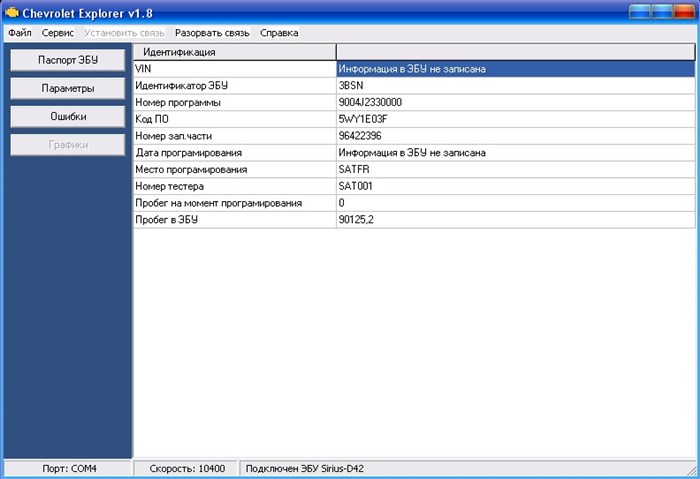Click the Номер зап.части value 96422396
This screenshot has height=479, width=700.
(x=360, y=136)
